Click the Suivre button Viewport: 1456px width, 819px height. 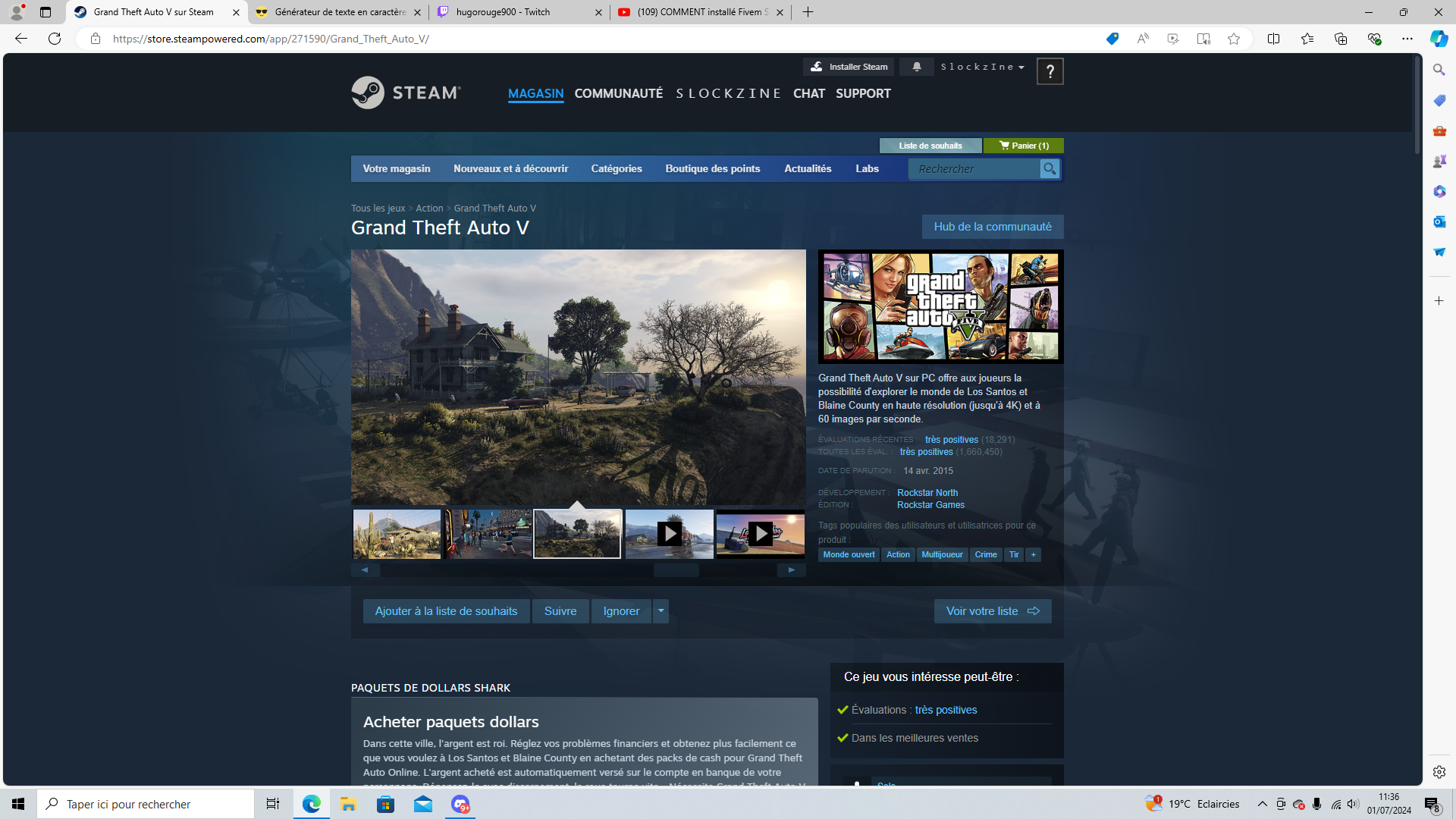pyautogui.click(x=560, y=611)
